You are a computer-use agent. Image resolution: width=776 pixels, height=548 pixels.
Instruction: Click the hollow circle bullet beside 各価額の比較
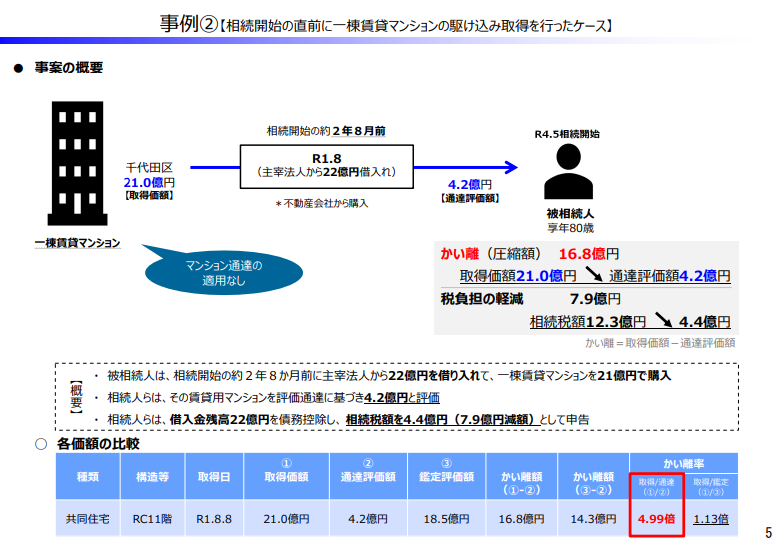[x=41, y=442]
